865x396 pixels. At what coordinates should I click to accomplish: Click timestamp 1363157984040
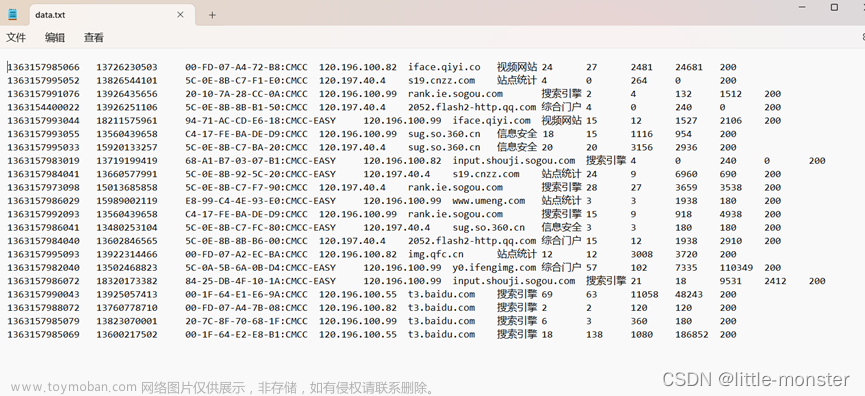pyautogui.click(x=44, y=241)
